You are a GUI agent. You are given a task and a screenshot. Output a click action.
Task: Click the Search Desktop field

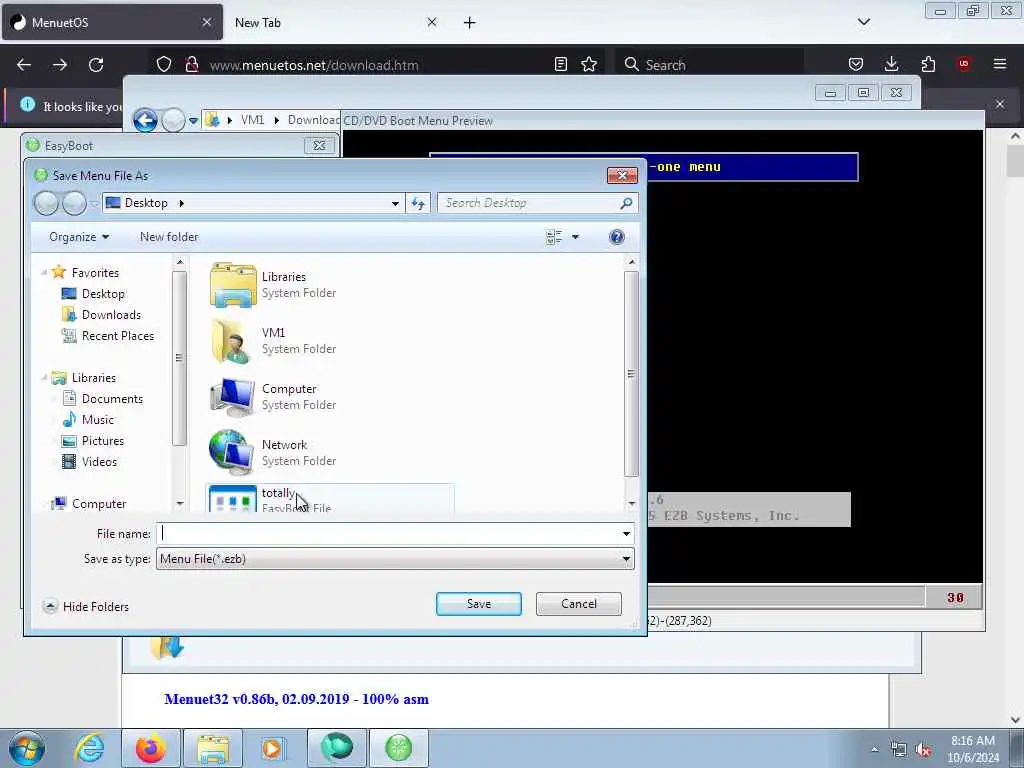coord(537,203)
